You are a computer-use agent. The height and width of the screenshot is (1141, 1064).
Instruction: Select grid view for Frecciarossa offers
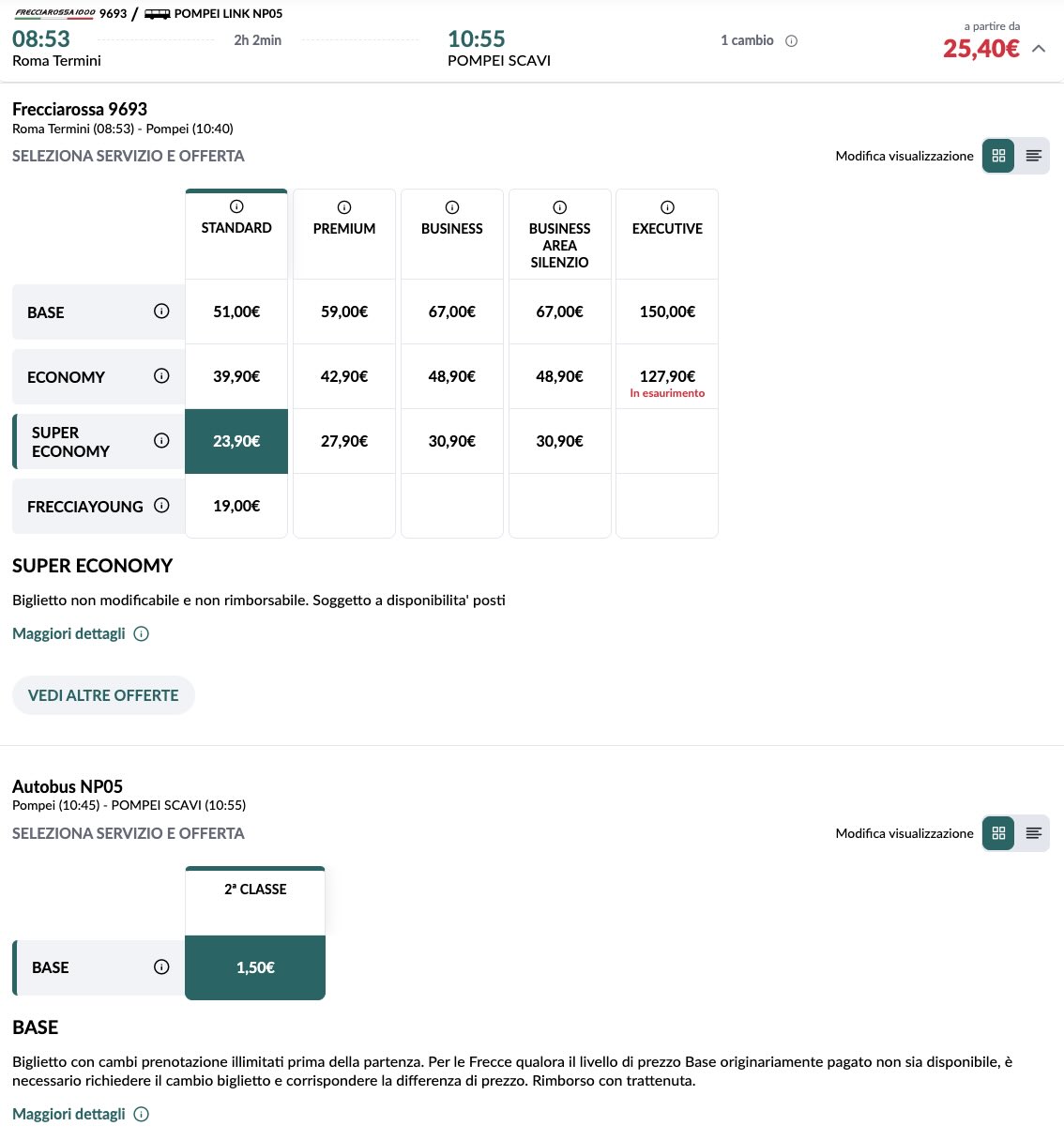998,156
